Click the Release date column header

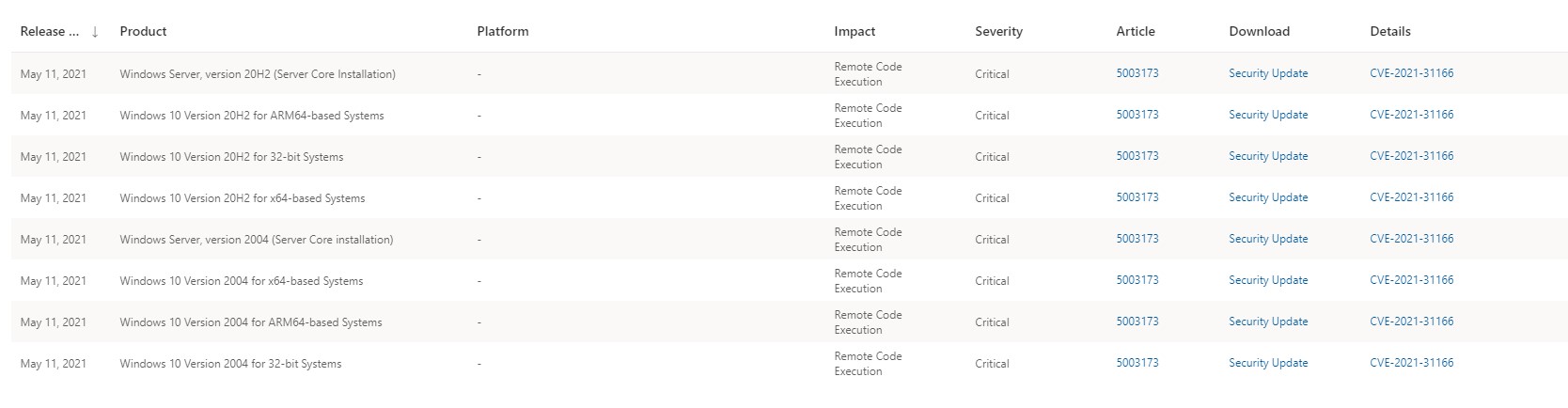point(49,31)
